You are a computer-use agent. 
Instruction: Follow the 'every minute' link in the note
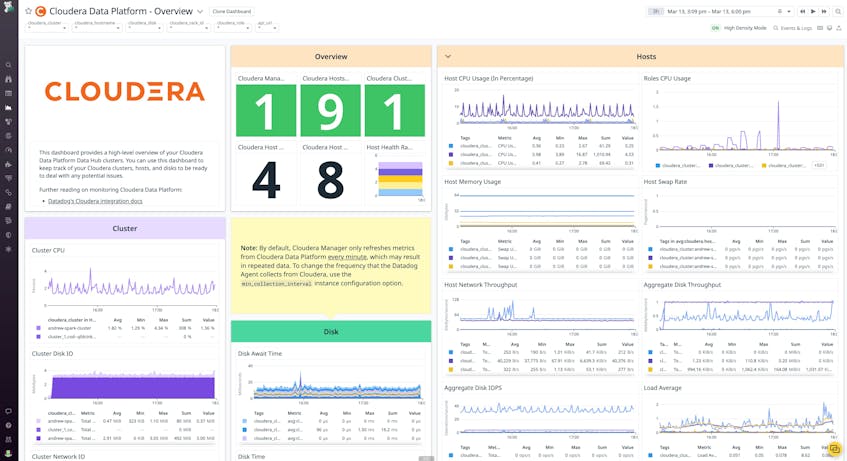[x=347, y=257]
